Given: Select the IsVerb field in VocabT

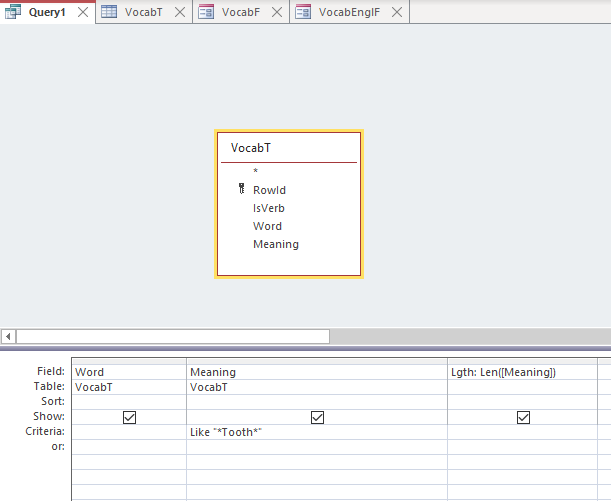Looking at the screenshot, I should 268,208.
